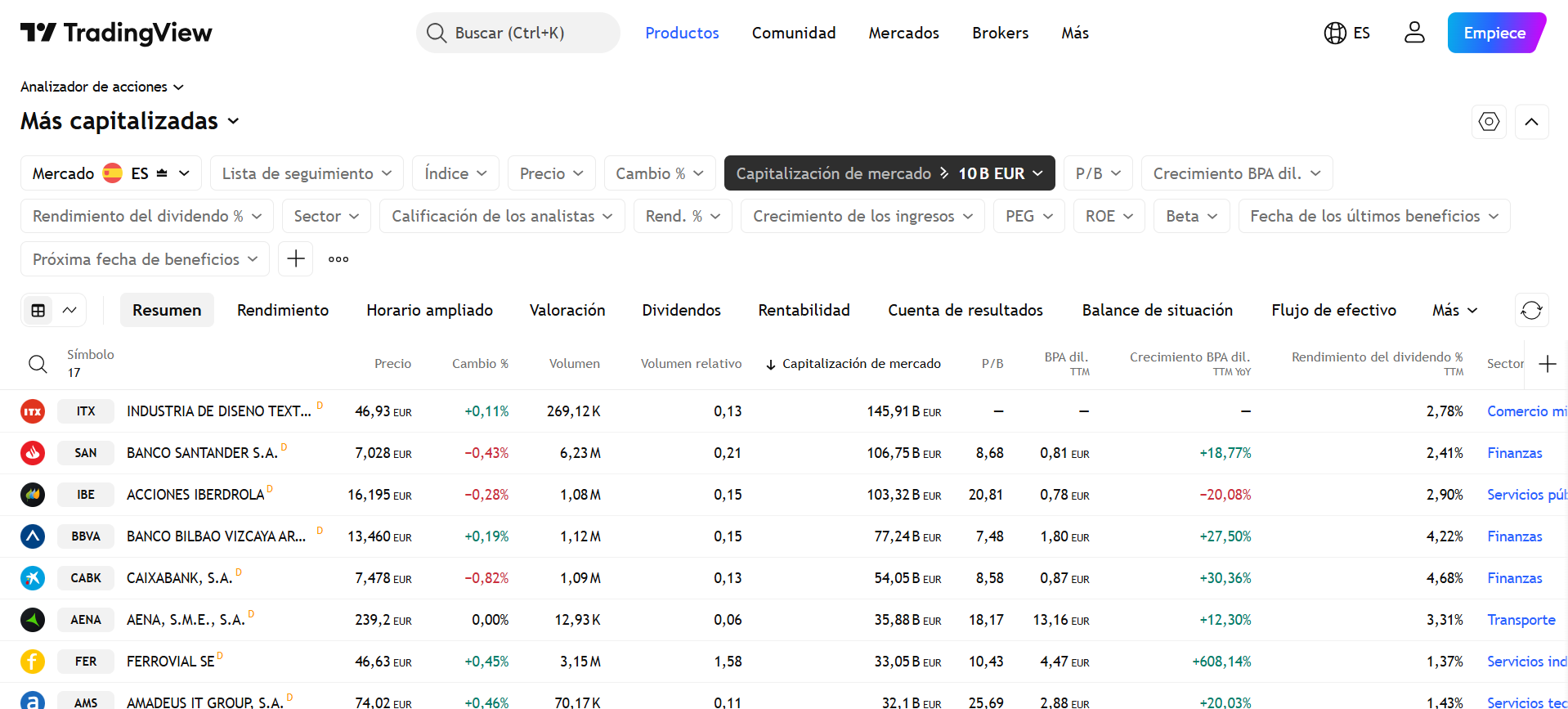
Task: Collapse the filters panel with the caret button
Action: pyautogui.click(x=1531, y=122)
